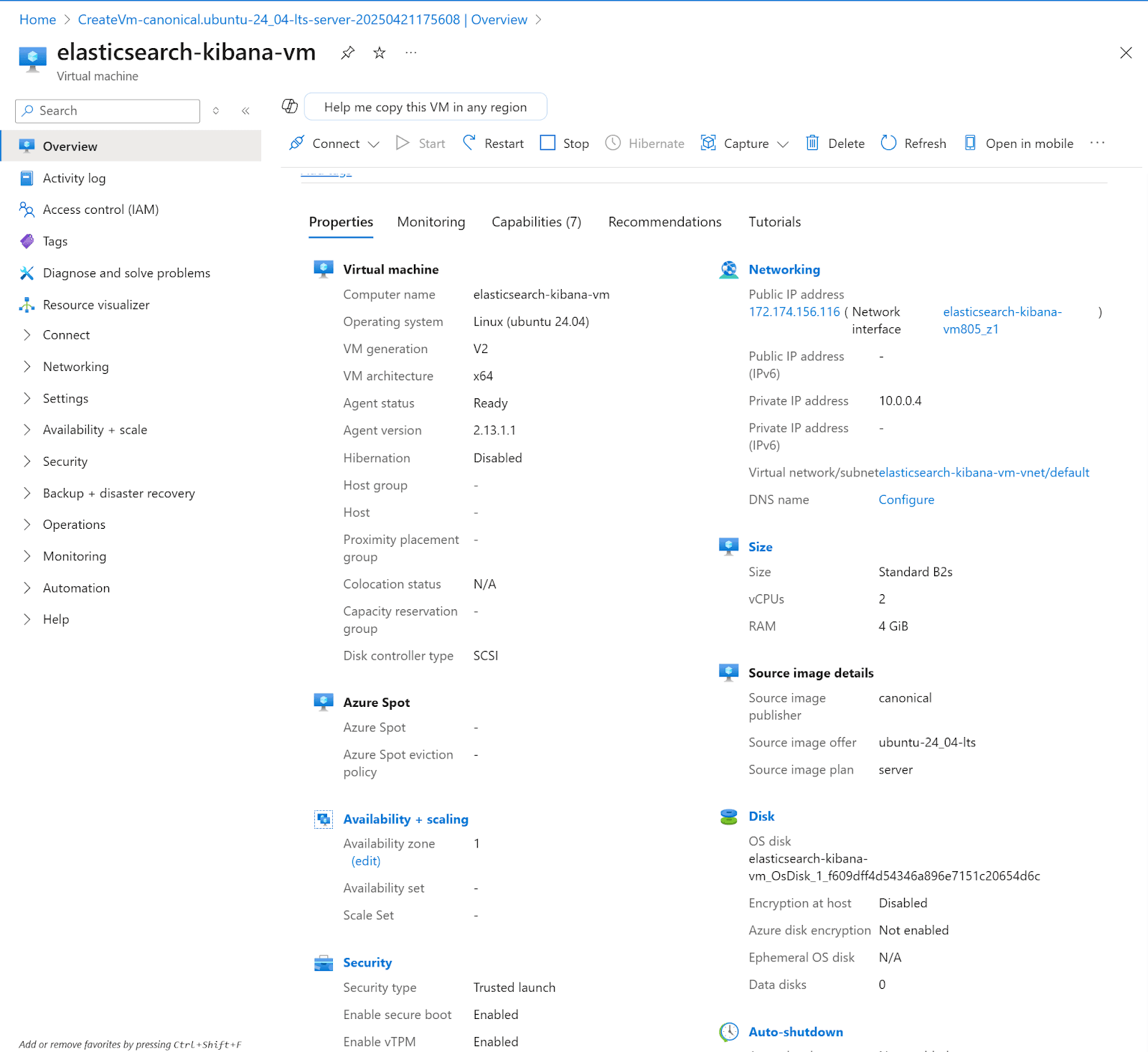Image resolution: width=1148 pixels, height=1052 pixels.
Task: Restart the virtual machine from the toolbar
Action: point(493,143)
